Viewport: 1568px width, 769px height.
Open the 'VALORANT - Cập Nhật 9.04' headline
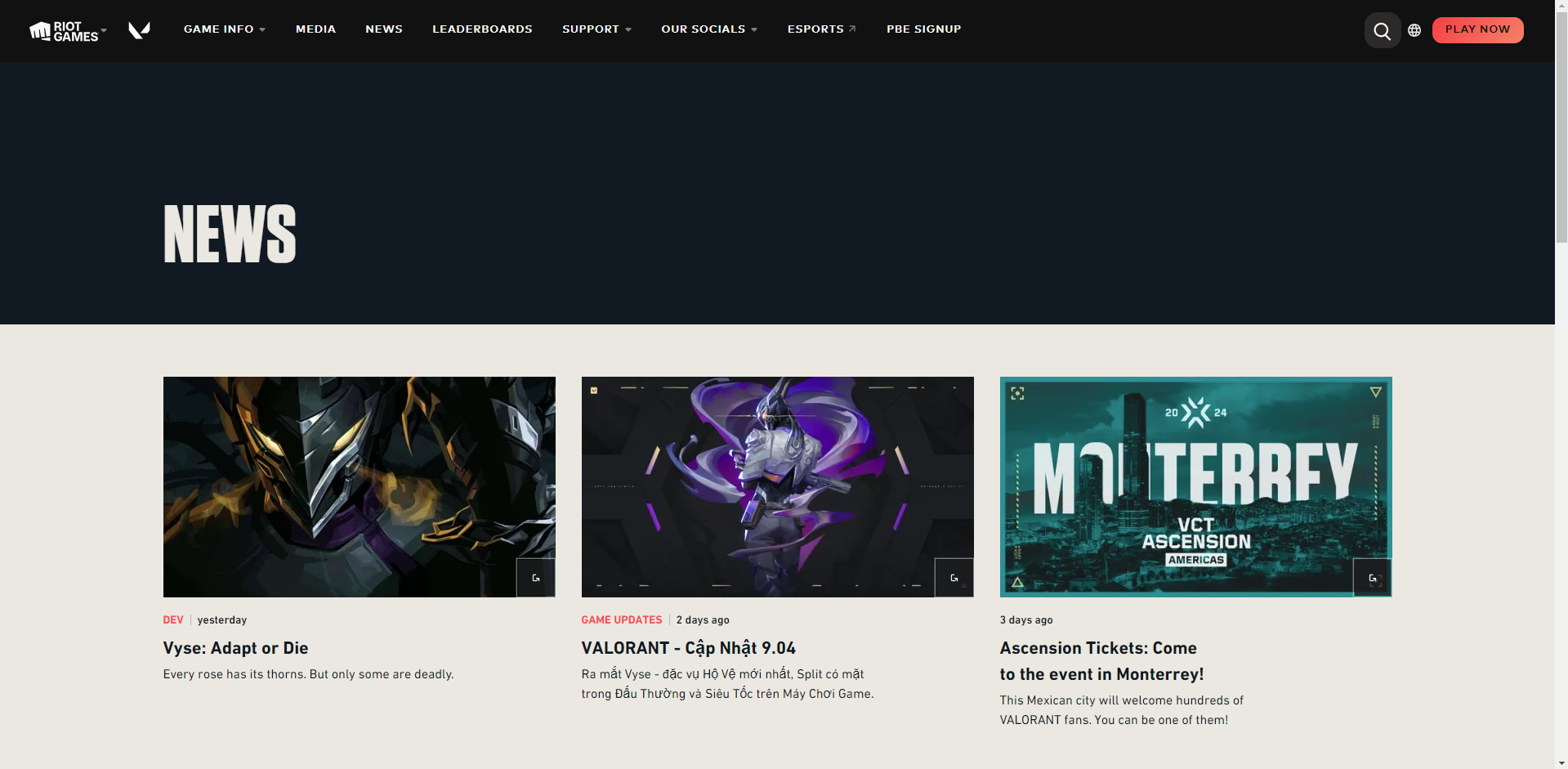coord(688,648)
